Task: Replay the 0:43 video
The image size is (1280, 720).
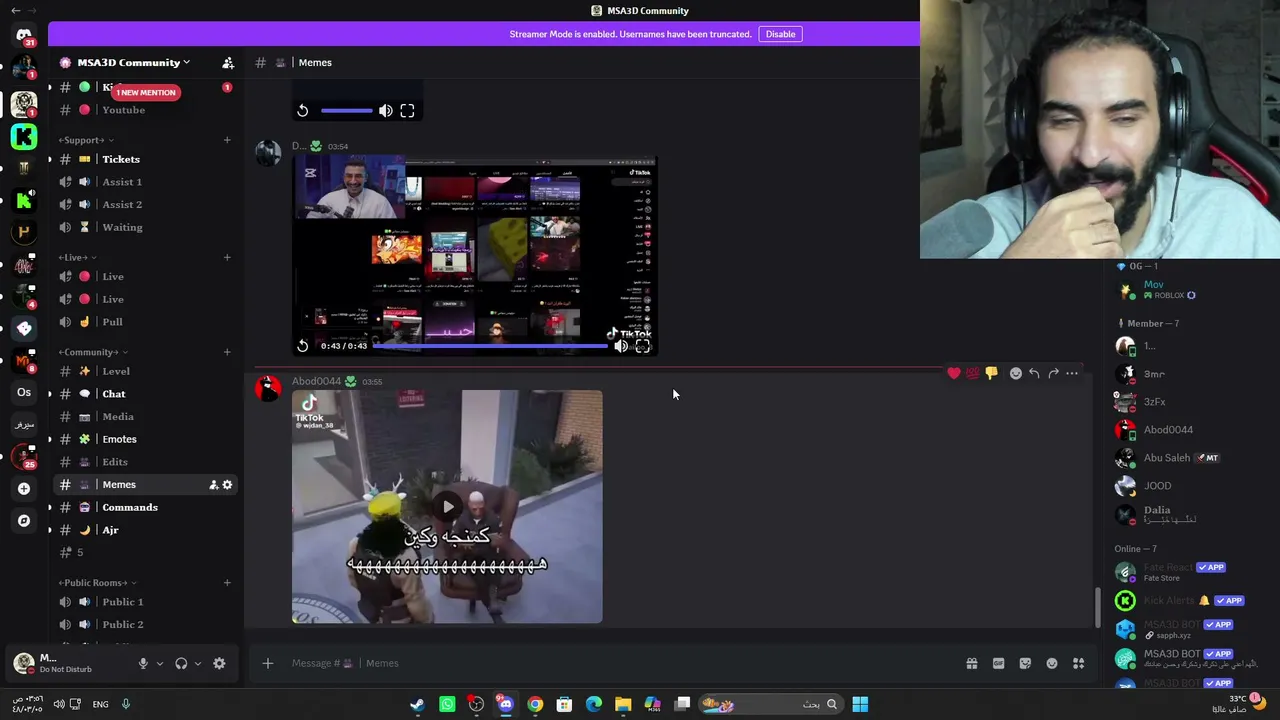Action: pyautogui.click(x=302, y=346)
